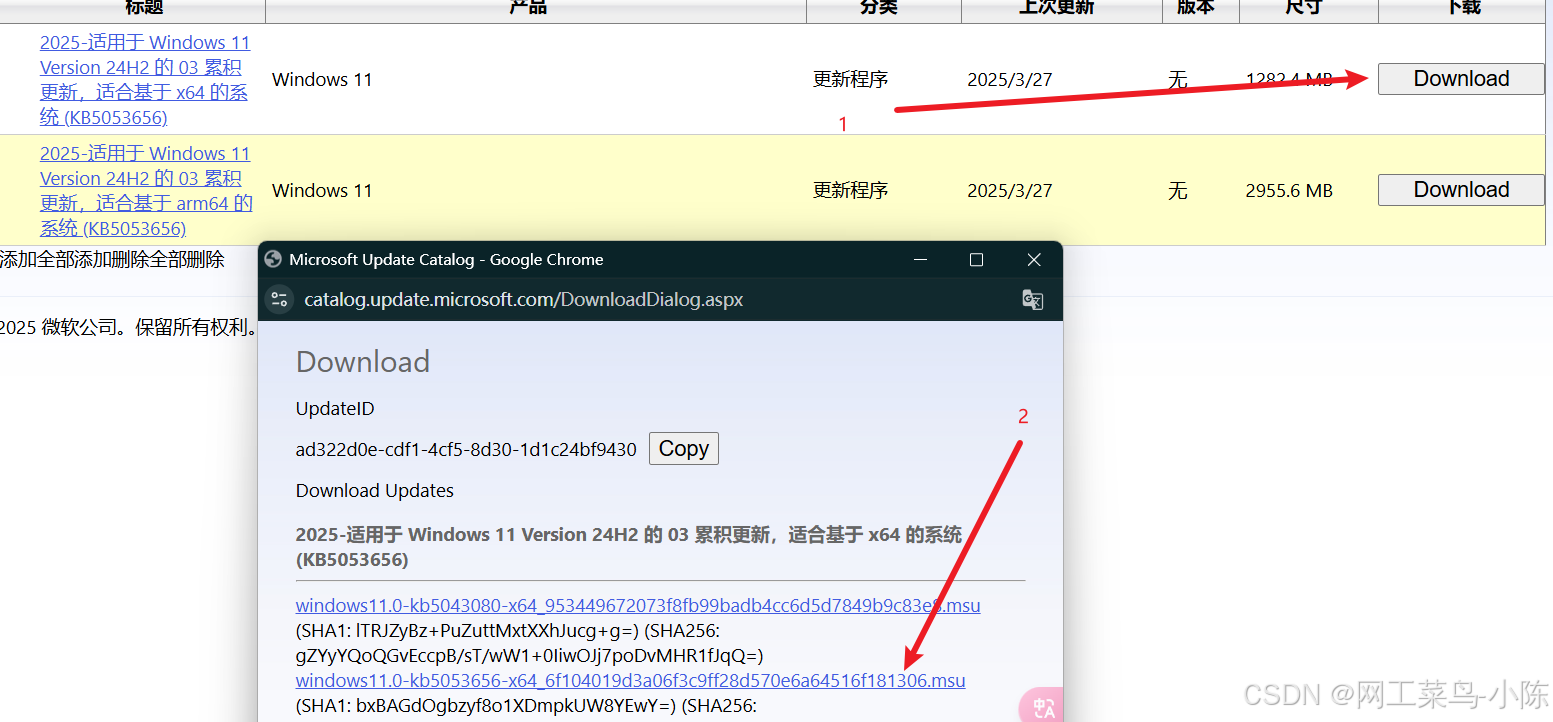Maximize the Microsoft Update Catalog popup window
This screenshot has height=722, width=1553.
[977, 260]
